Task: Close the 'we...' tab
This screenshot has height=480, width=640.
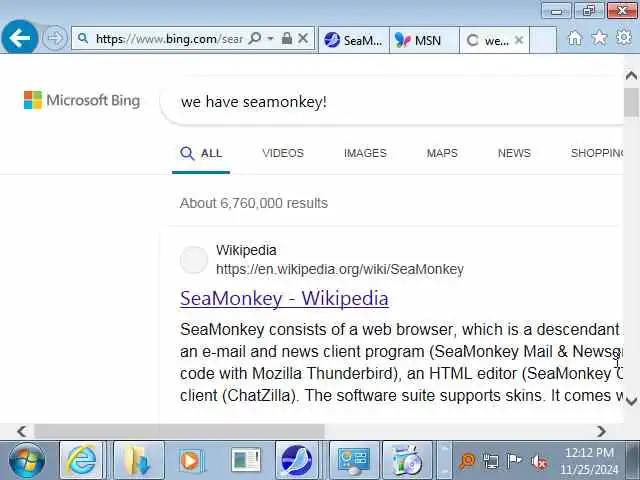Action: [519, 40]
